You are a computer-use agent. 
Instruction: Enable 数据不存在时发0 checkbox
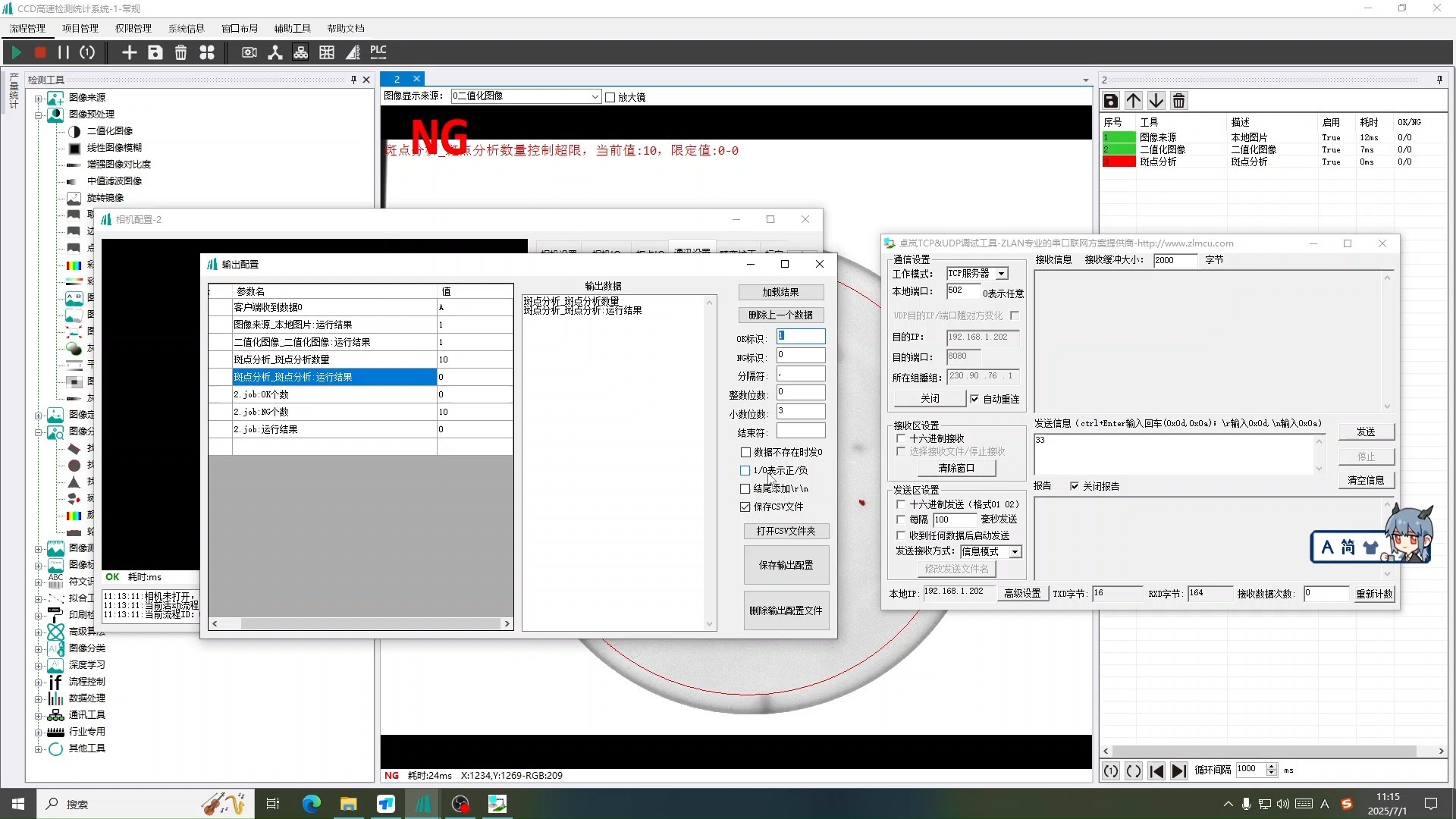[x=745, y=453]
